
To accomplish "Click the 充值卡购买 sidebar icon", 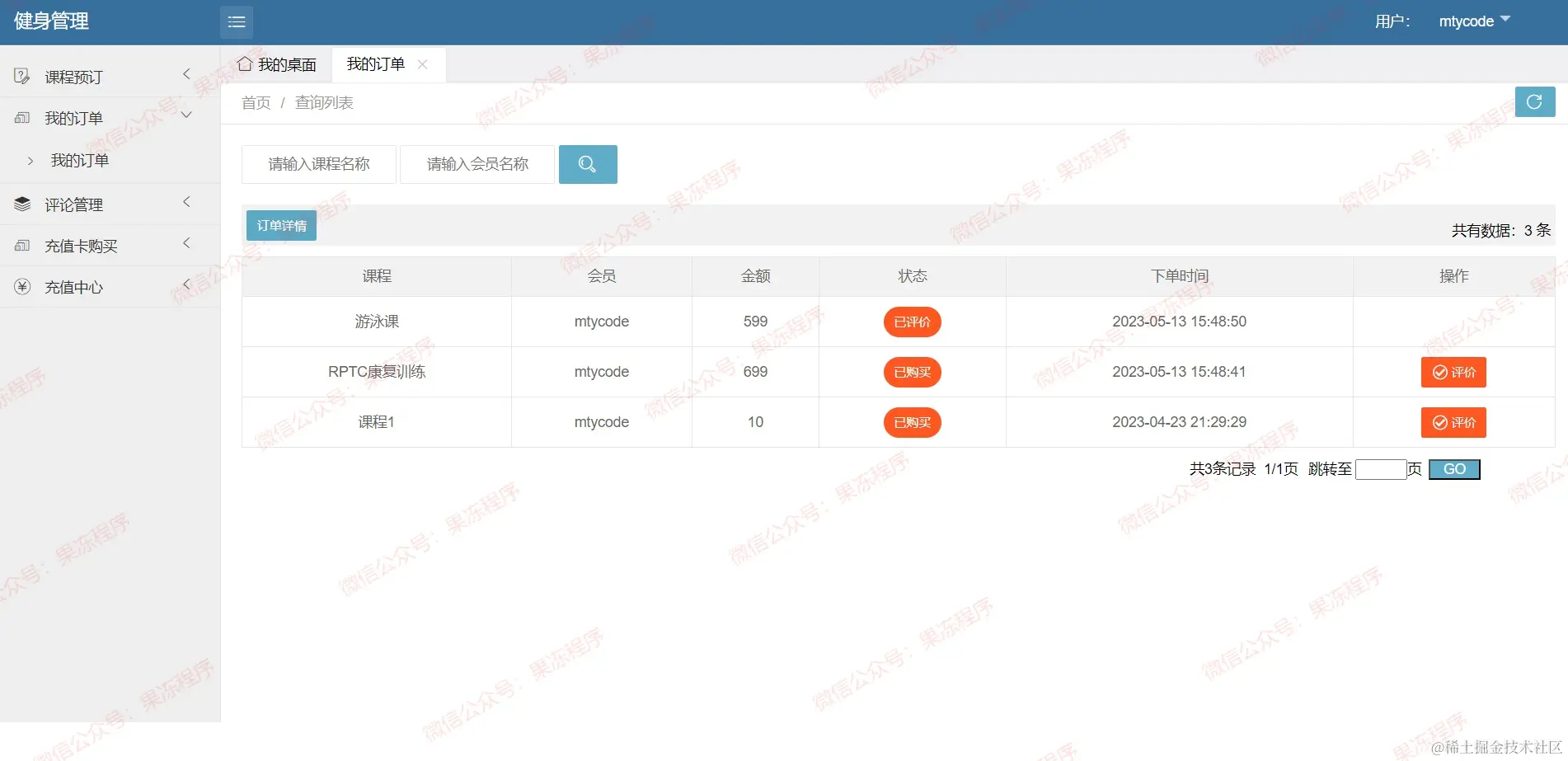I will tap(22, 246).
